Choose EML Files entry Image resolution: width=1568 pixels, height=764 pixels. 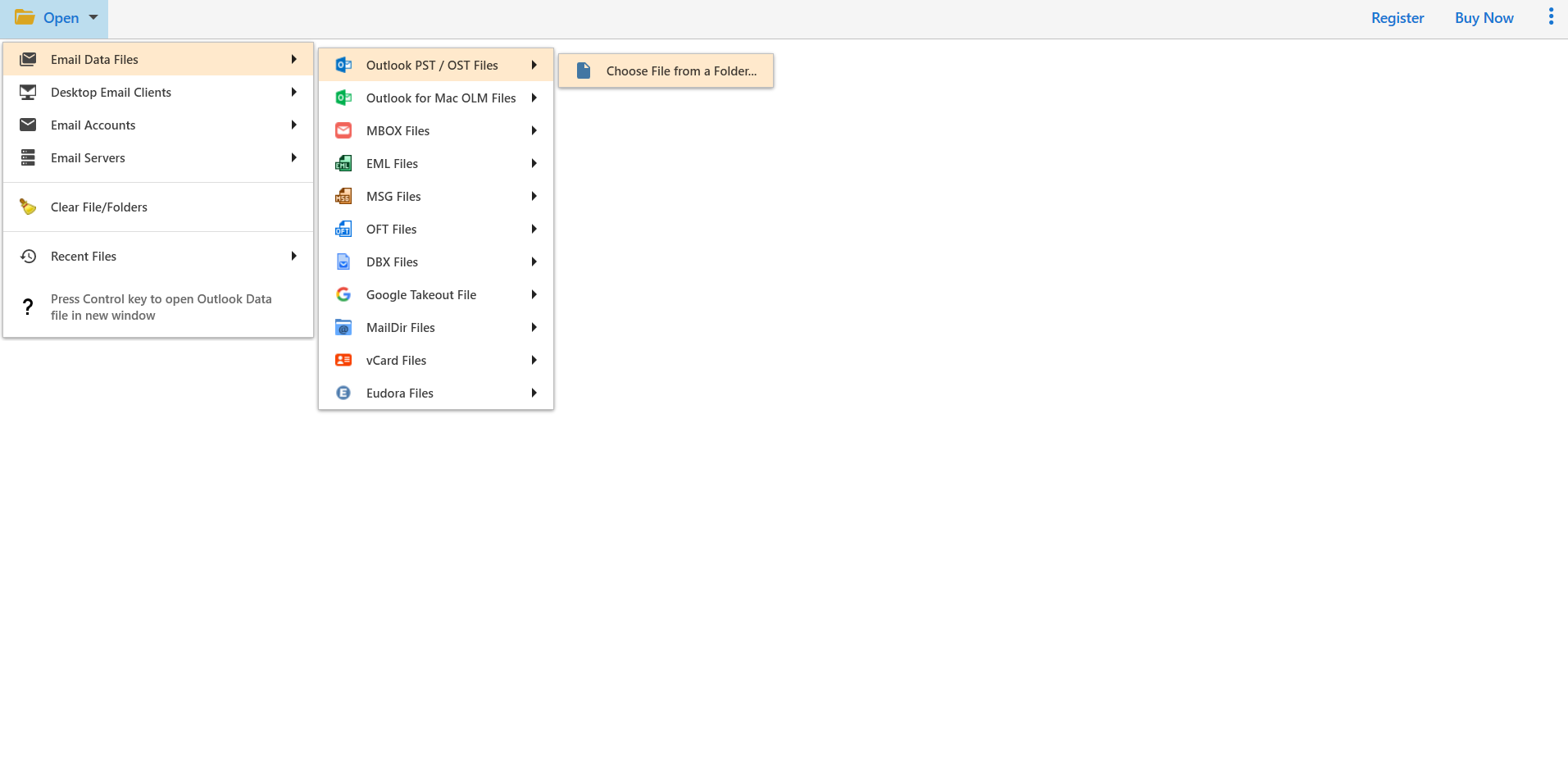coord(436,163)
